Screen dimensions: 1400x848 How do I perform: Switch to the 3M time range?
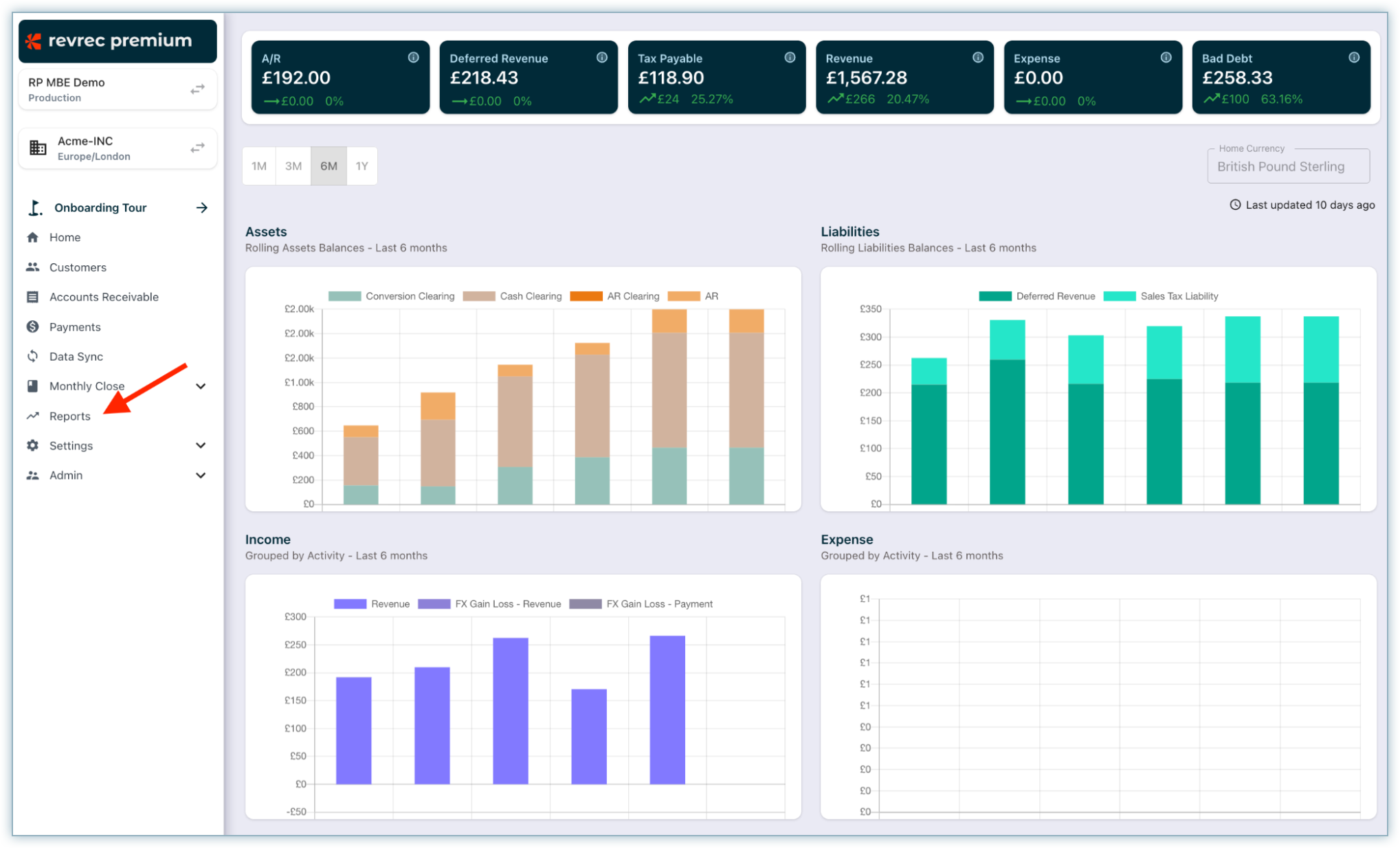[x=293, y=166]
